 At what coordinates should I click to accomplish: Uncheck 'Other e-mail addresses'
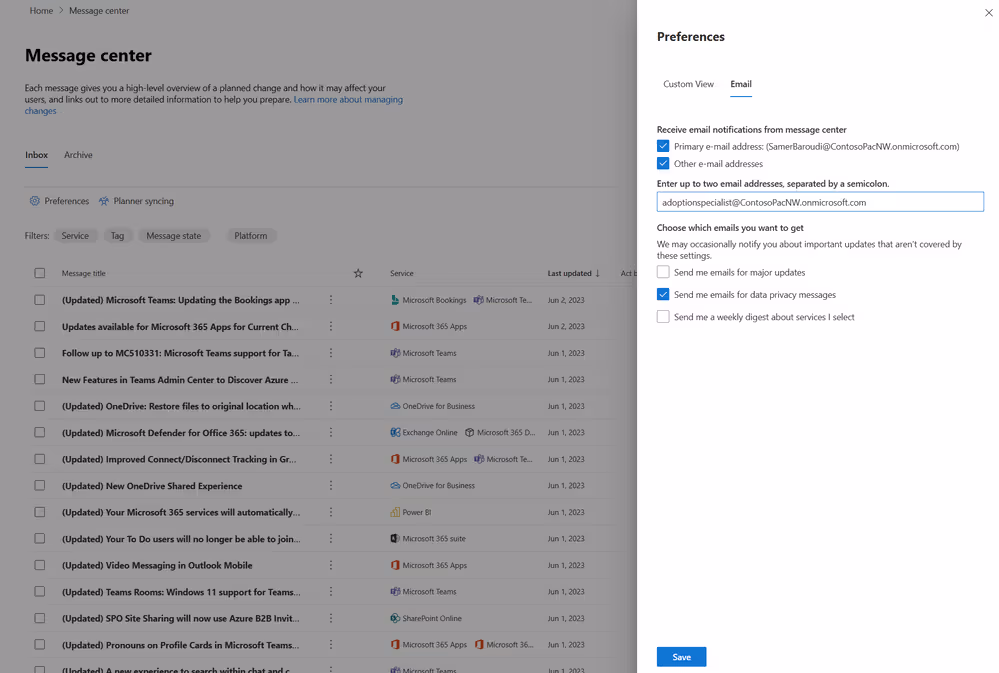click(x=663, y=162)
